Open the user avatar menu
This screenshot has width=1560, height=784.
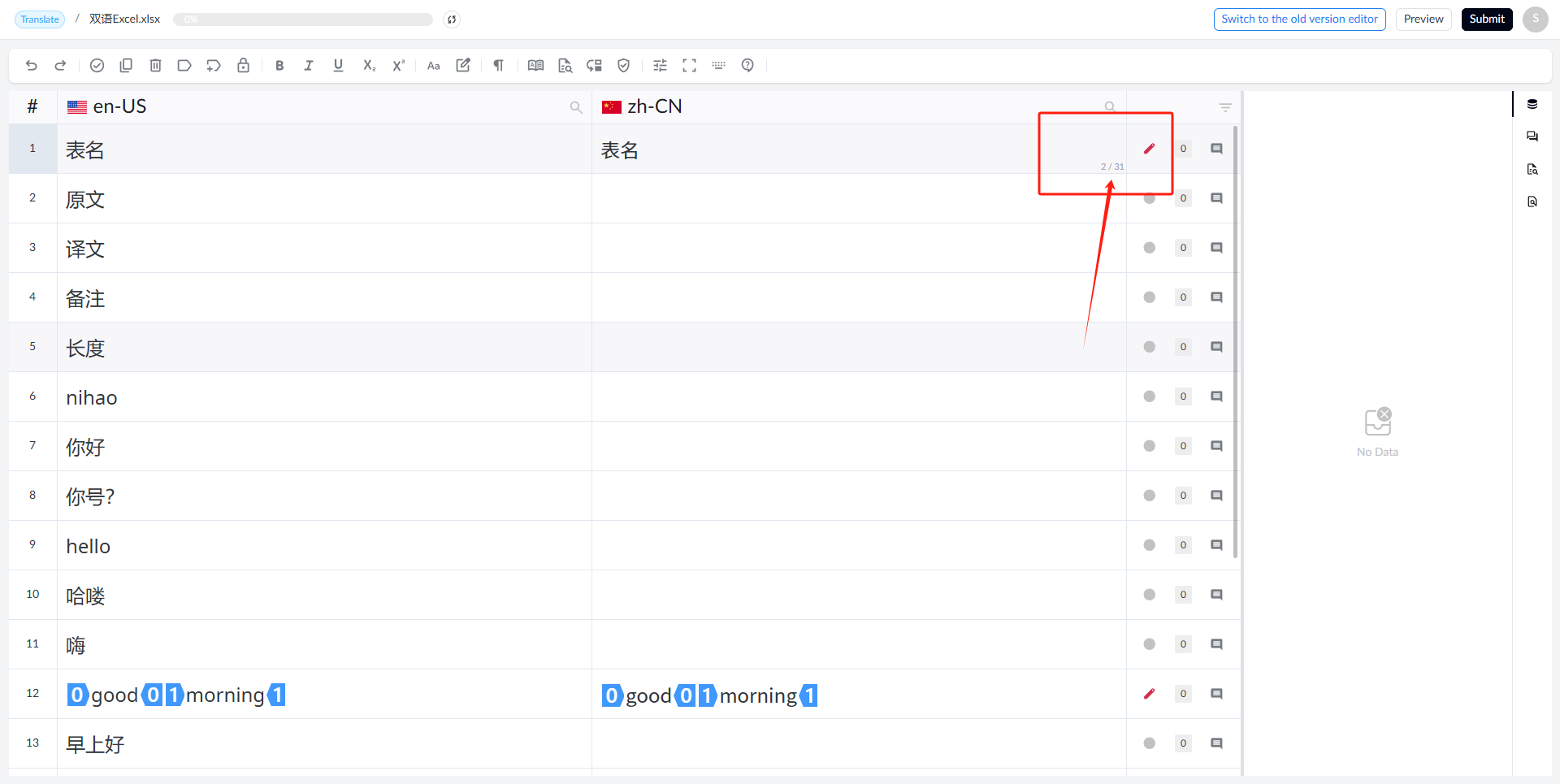tap(1535, 19)
